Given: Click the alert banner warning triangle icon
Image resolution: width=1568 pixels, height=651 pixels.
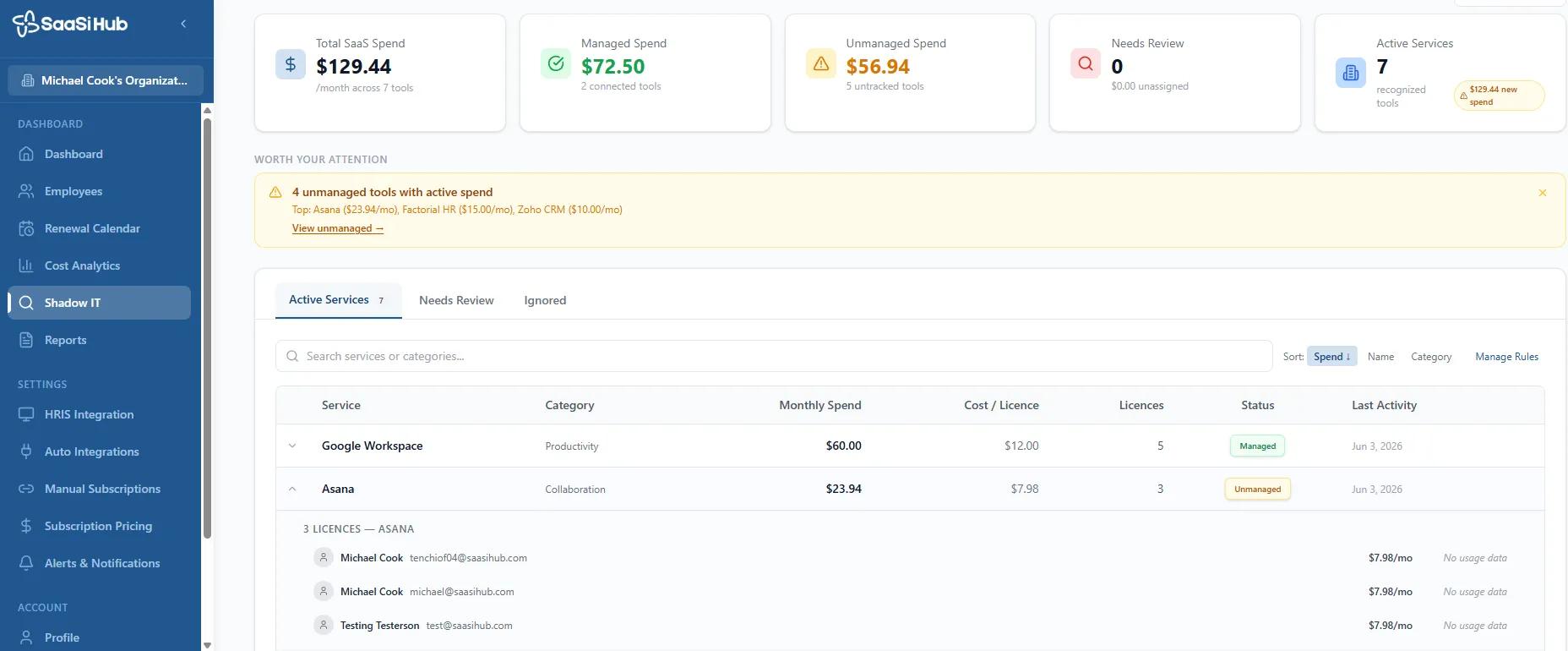Looking at the screenshot, I should (275, 193).
